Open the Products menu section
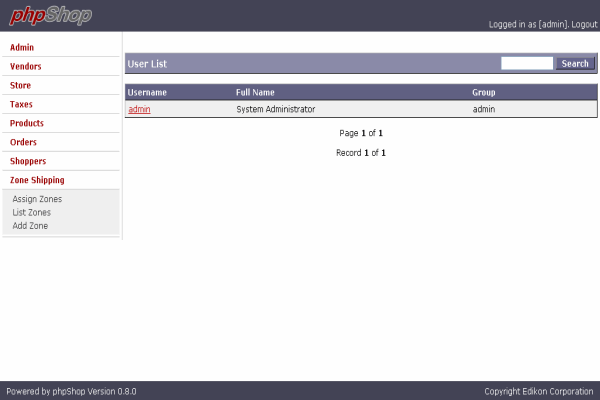This screenshot has height=400, width=600. click(x=27, y=123)
